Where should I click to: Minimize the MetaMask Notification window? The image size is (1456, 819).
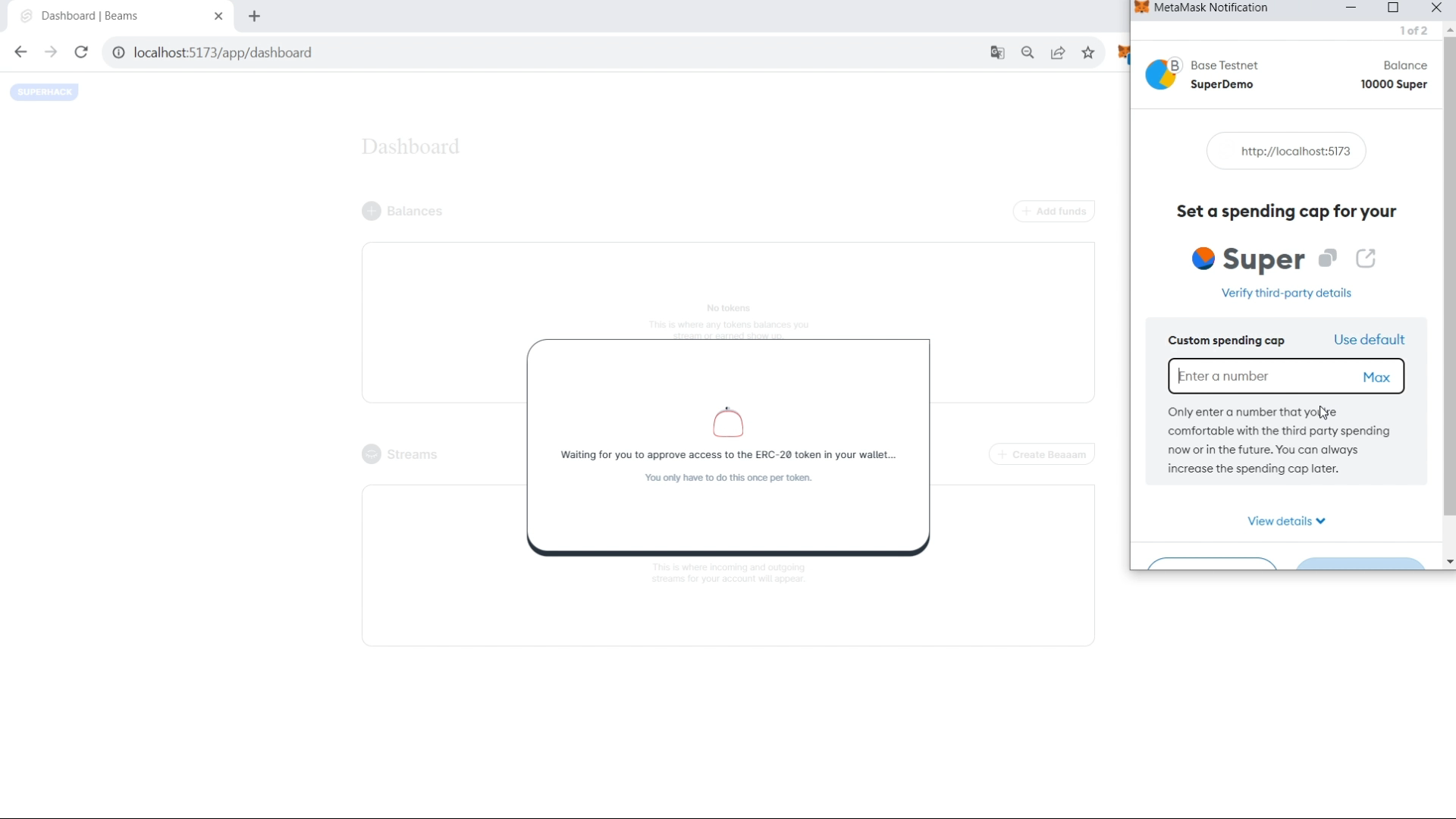click(1351, 8)
